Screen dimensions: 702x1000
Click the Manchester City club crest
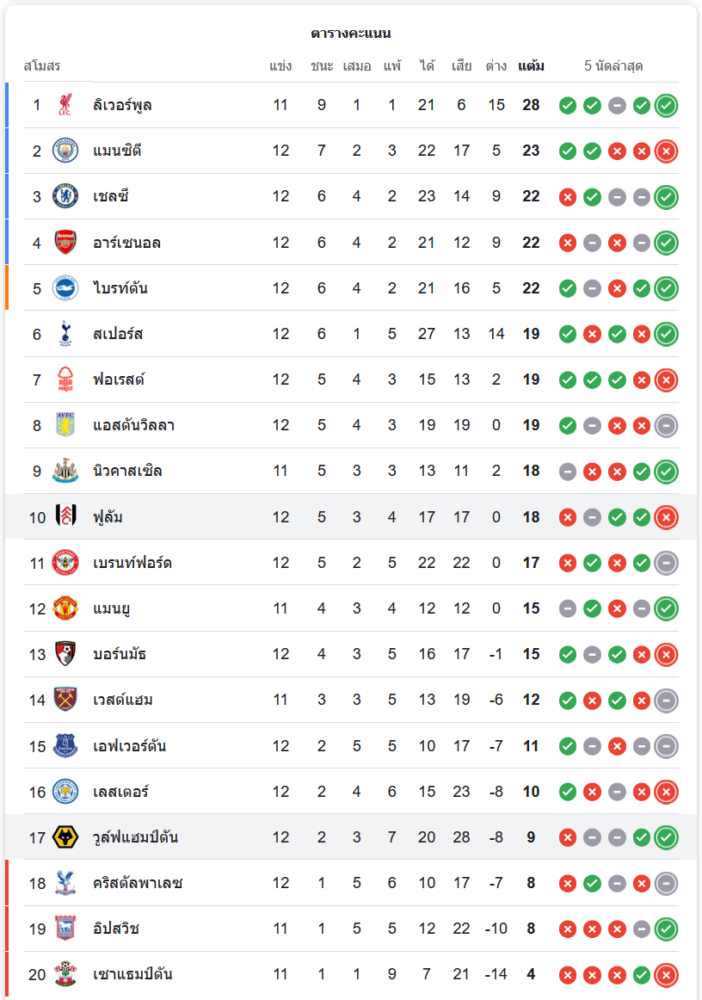click(x=65, y=151)
